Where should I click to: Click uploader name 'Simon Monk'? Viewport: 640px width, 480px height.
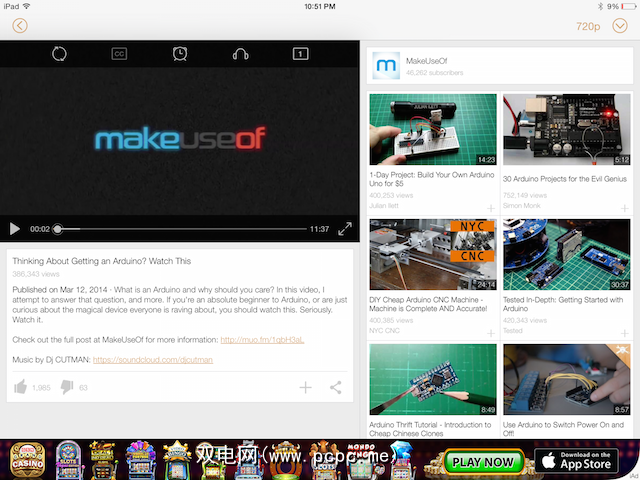[522, 206]
